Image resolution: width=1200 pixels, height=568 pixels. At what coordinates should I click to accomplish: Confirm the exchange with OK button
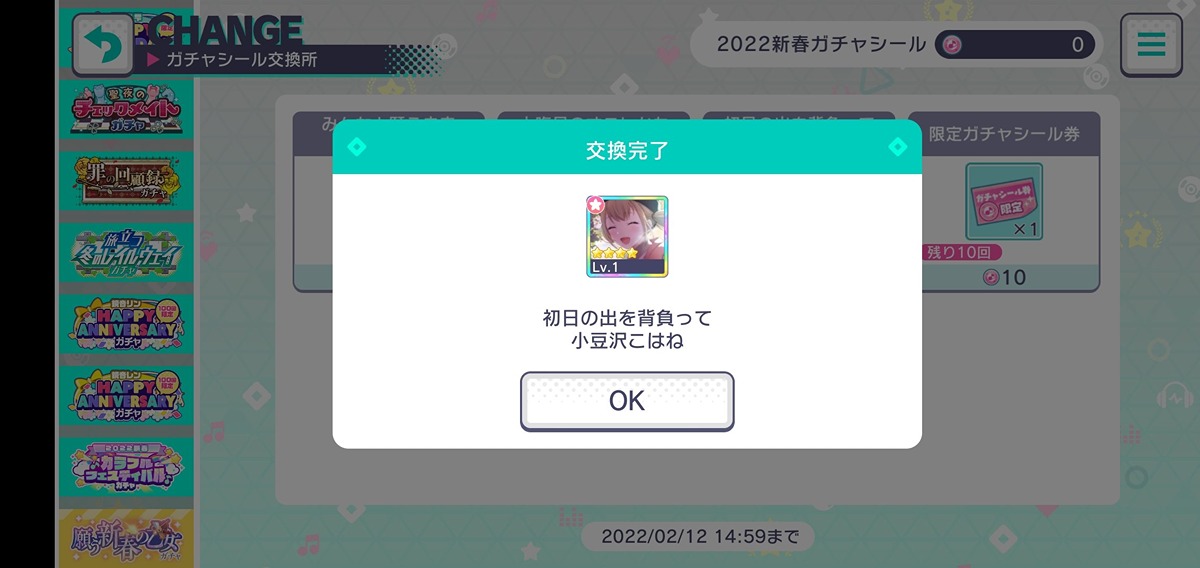(627, 401)
